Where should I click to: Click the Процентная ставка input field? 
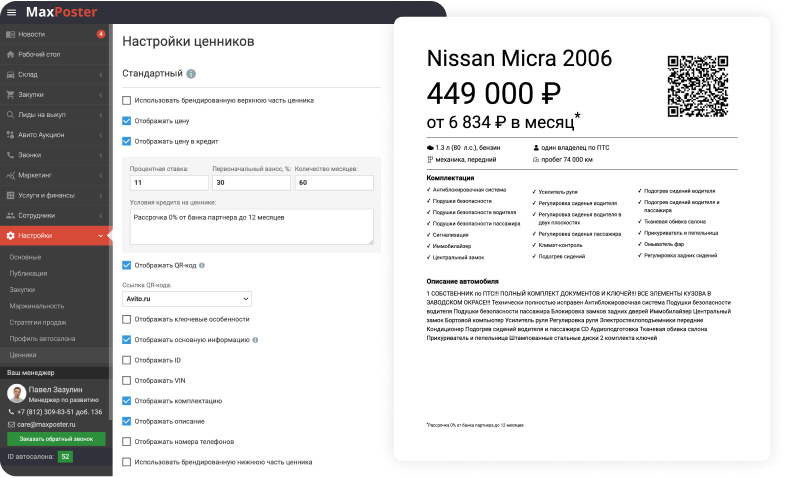(169, 183)
